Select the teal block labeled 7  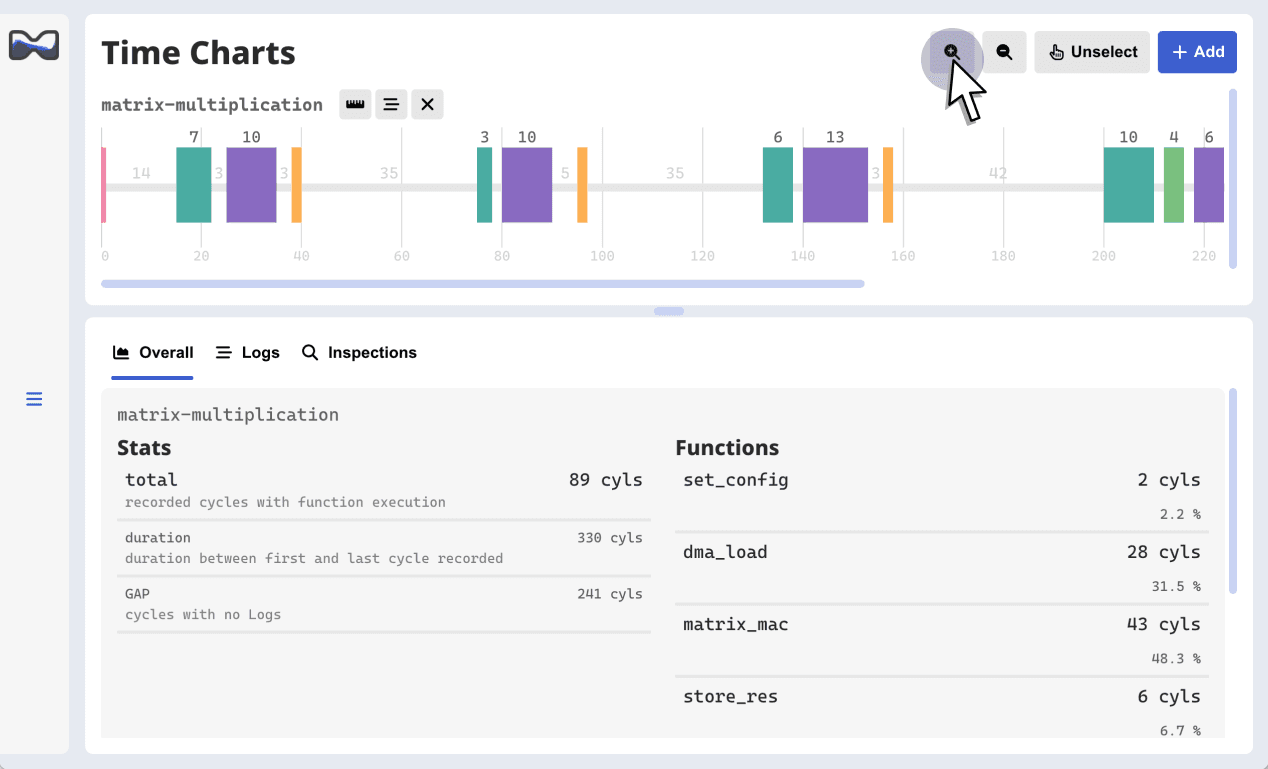click(193, 185)
